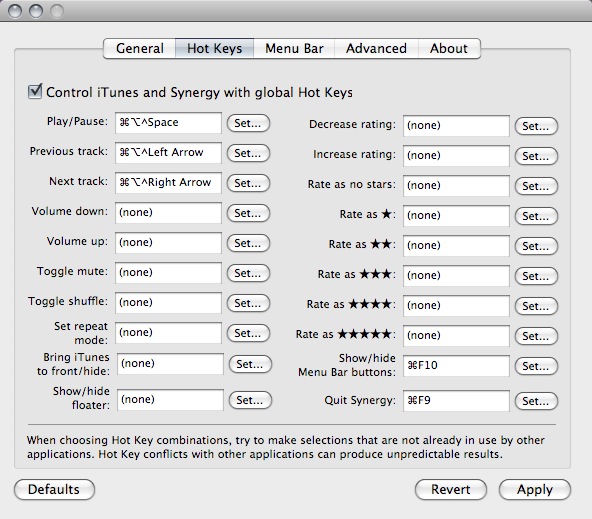The height and width of the screenshot is (519, 592).
Task: Click the Rate as four stars field
Action: (x=456, y=305)
